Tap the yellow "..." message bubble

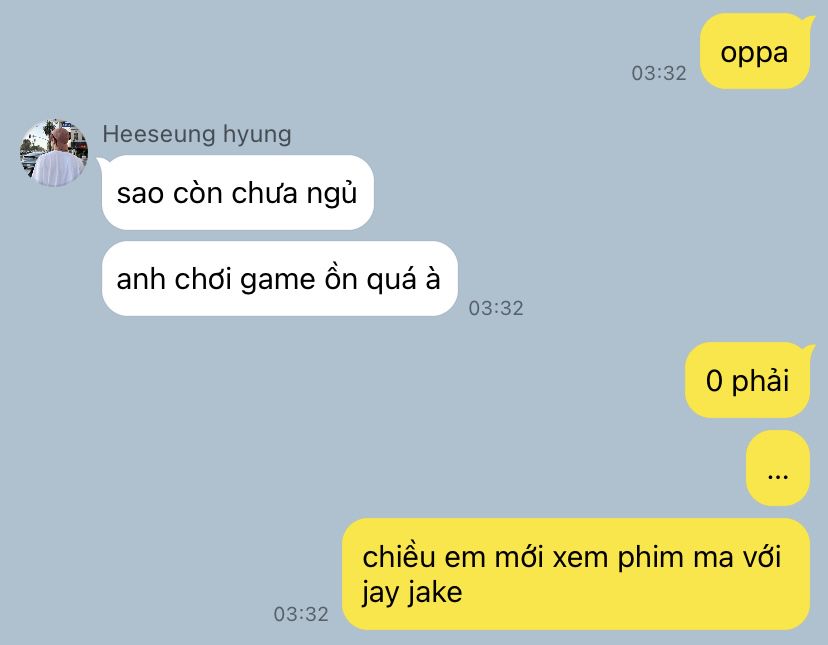778,468
